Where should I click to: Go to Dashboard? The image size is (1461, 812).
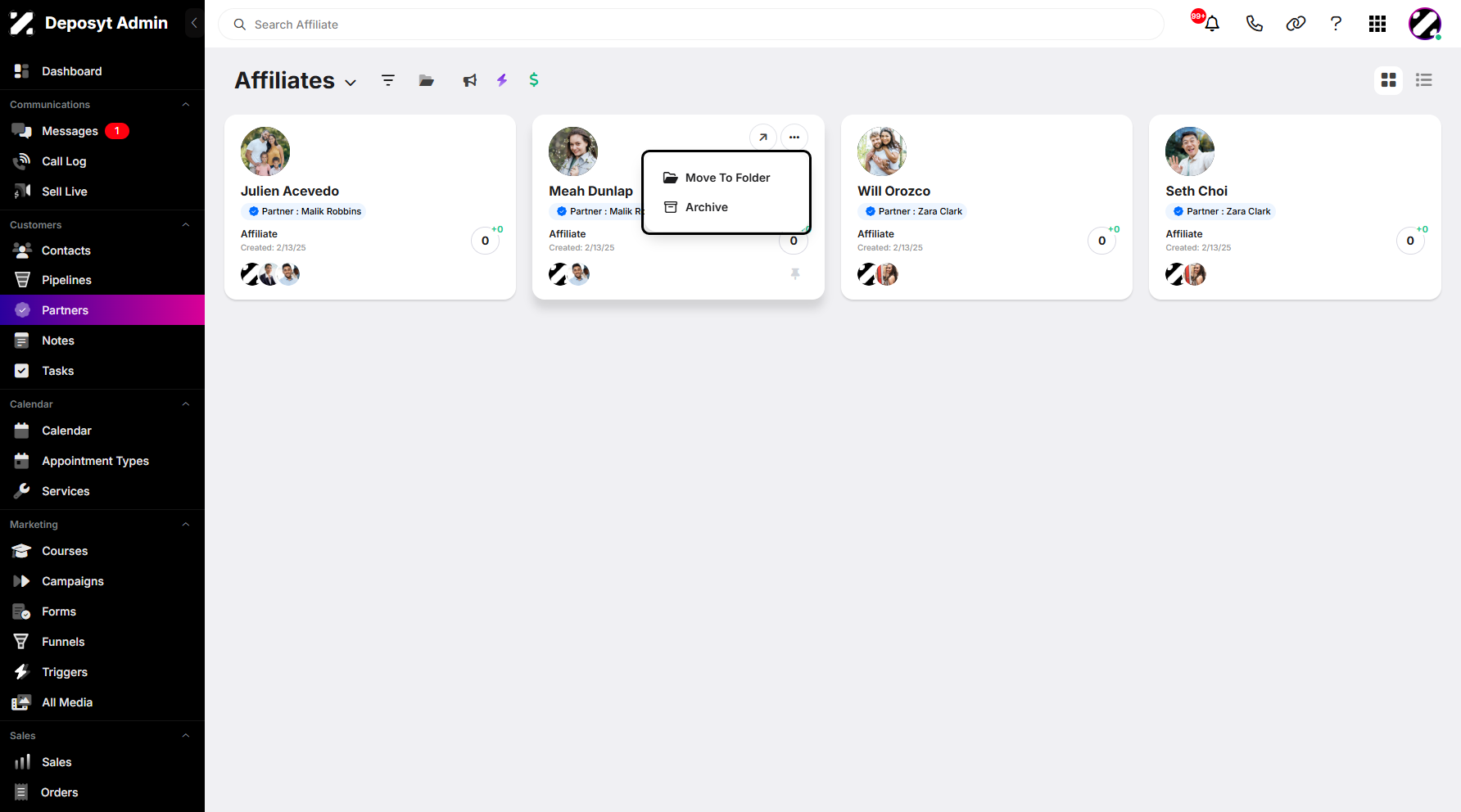tap(102, 71)
